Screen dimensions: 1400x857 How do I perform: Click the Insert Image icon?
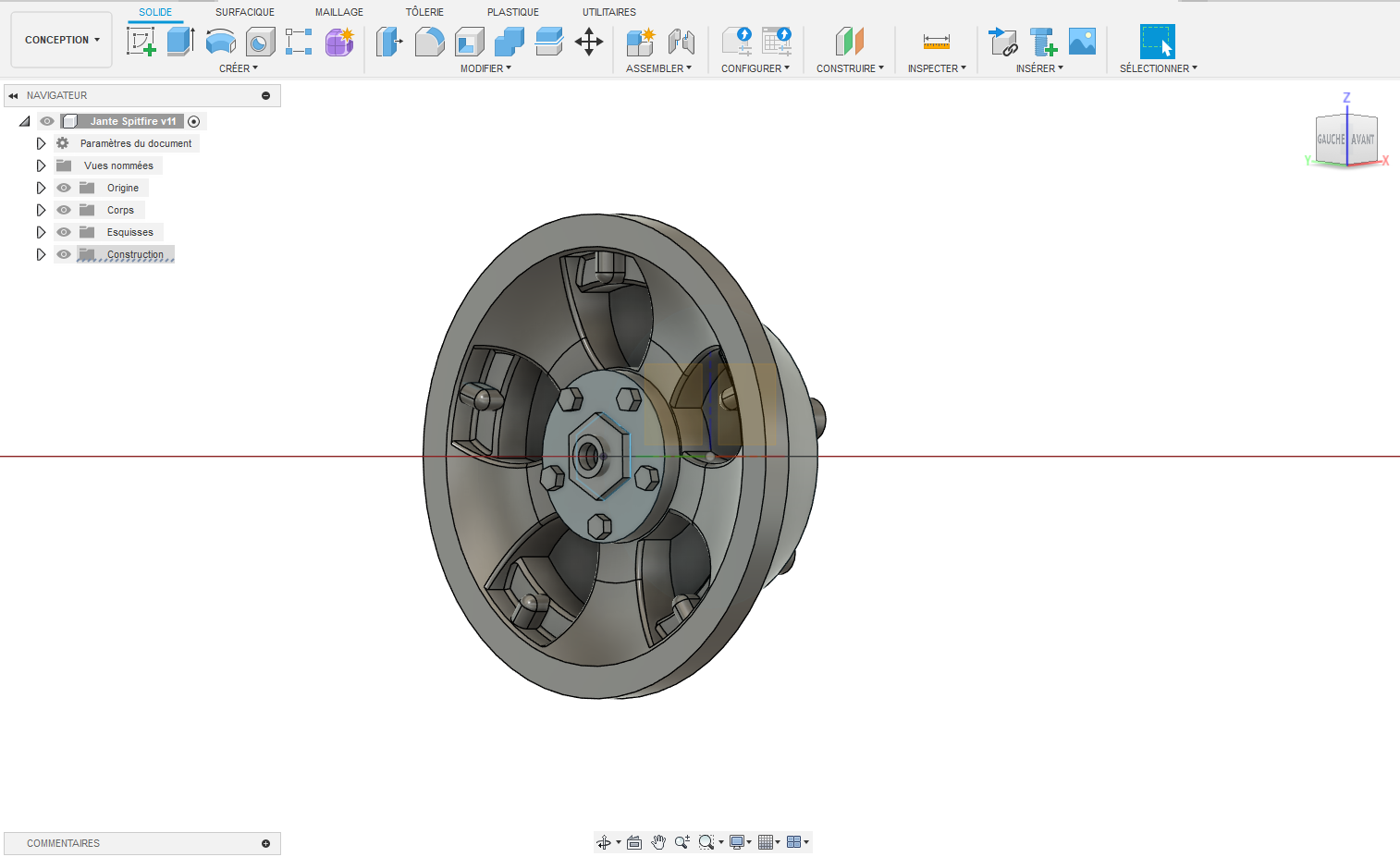coord(1082,42)
